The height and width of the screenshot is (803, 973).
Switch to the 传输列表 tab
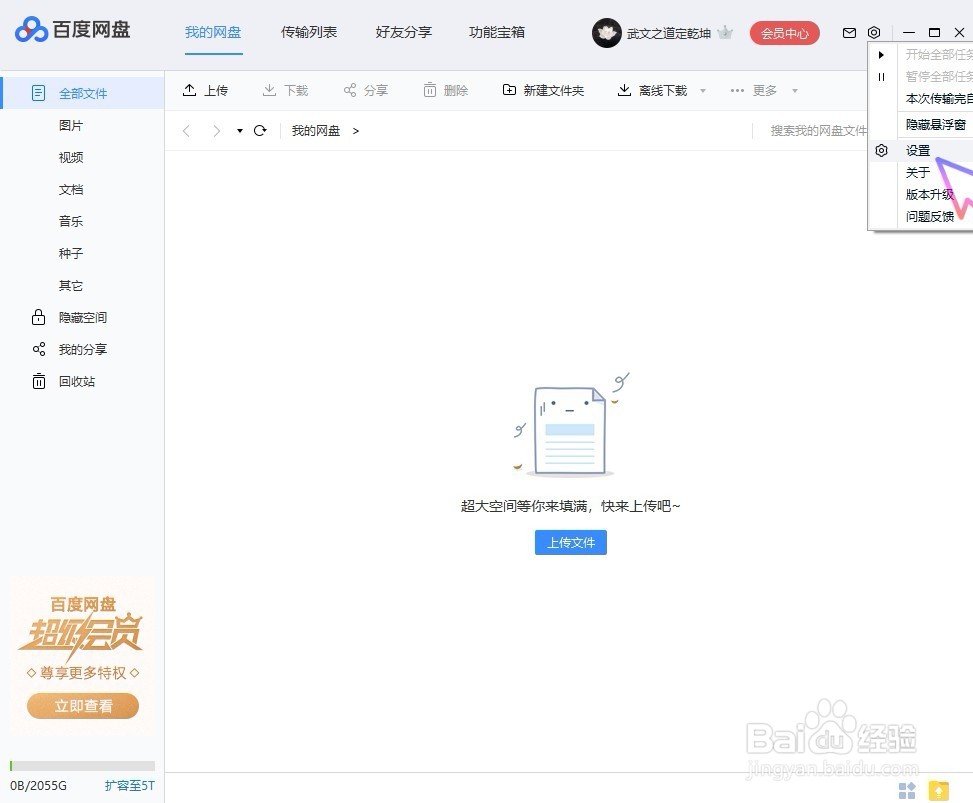[x=308, y=31]
